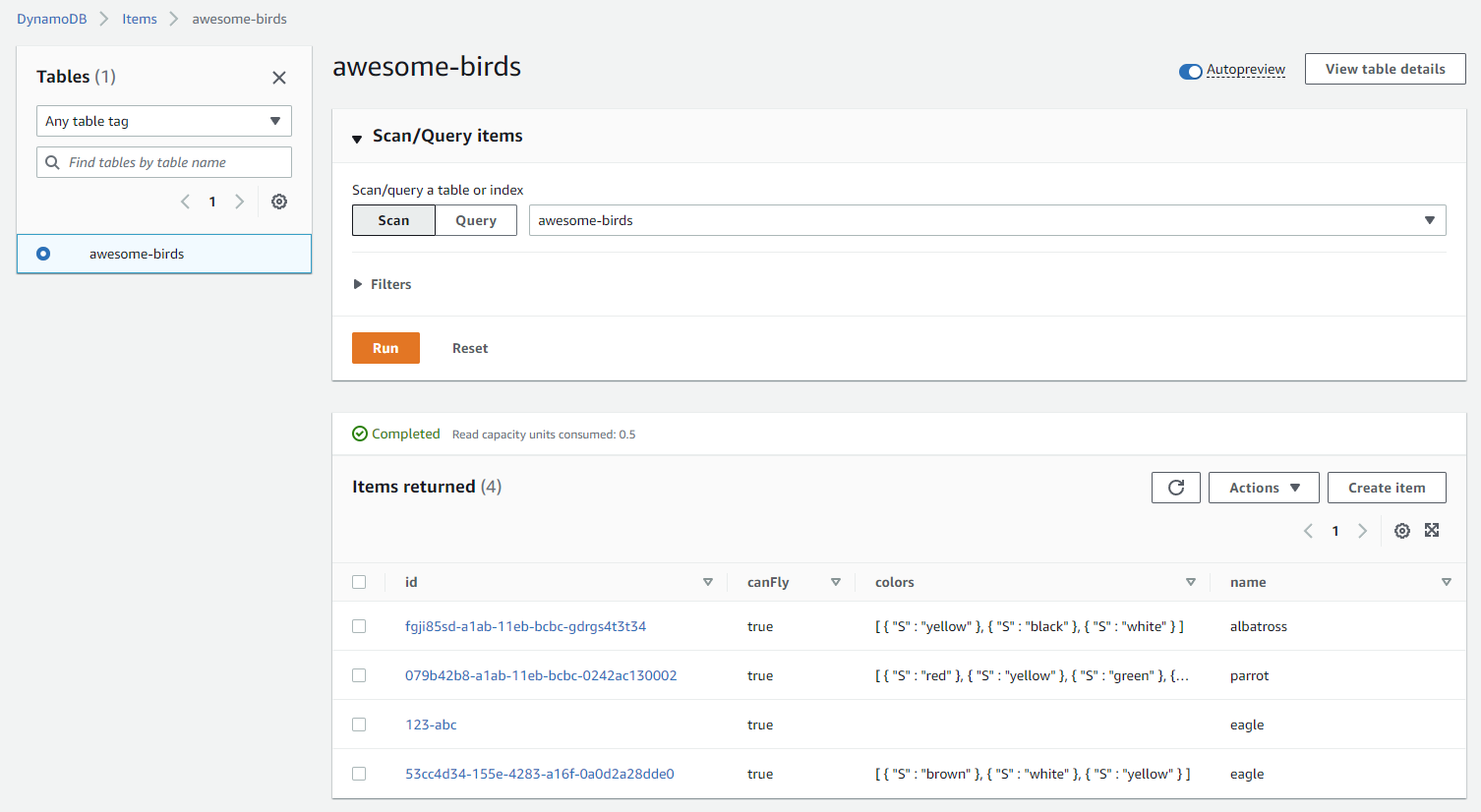
Task: Sort by canFly column arrow
Action: pyautogui.click(x=836, y=582)
